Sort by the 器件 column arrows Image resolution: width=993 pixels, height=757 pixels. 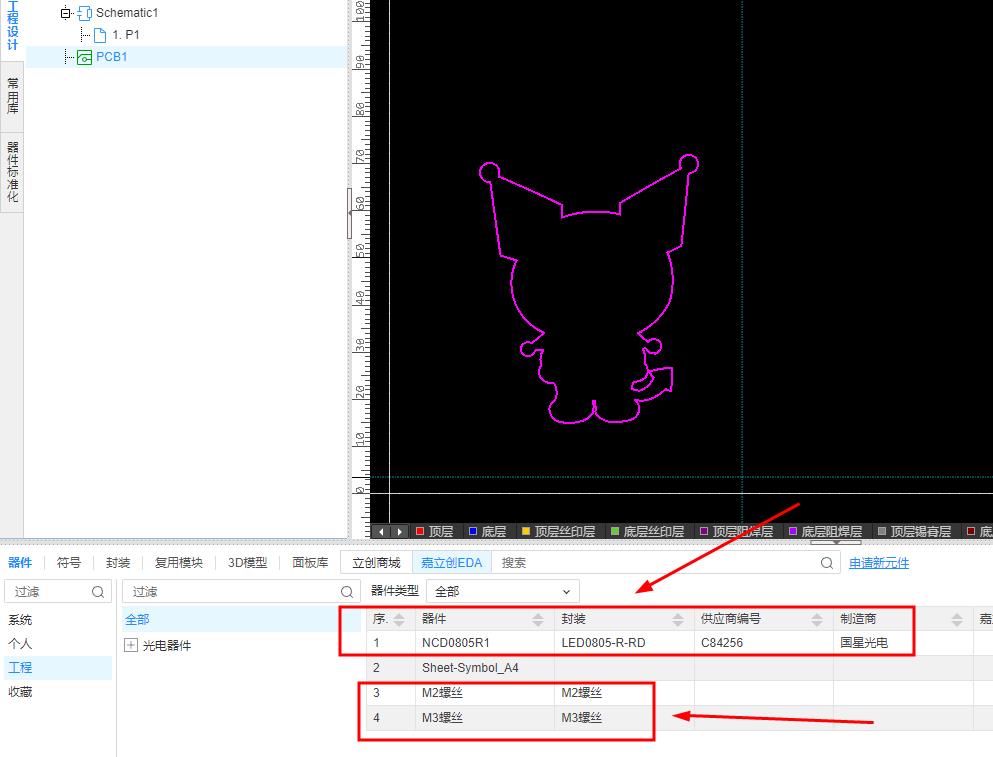pyautogui.click(x=538, y=620)
